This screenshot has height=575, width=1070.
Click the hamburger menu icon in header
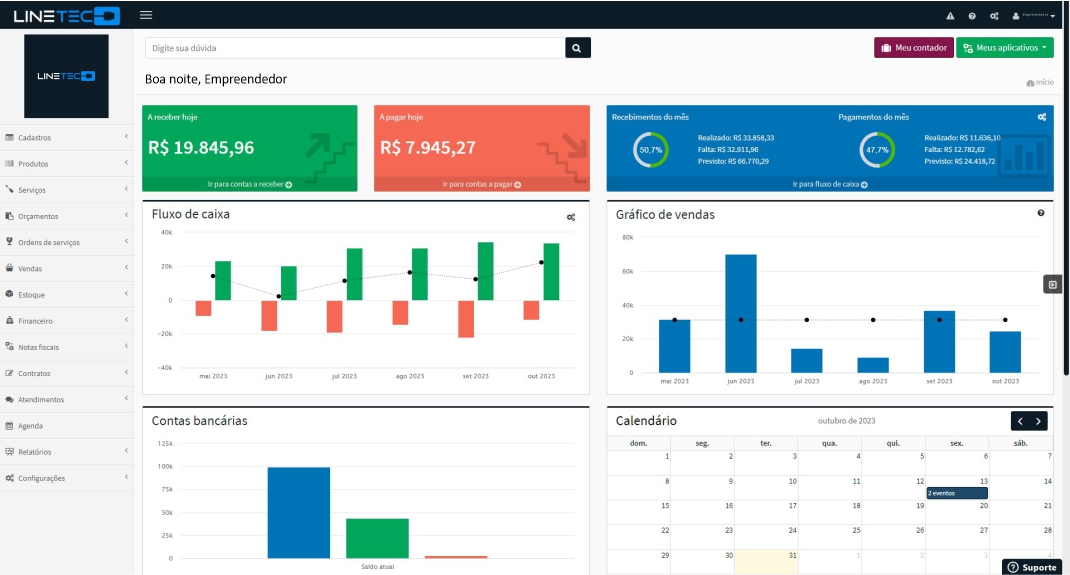(146, 15)
